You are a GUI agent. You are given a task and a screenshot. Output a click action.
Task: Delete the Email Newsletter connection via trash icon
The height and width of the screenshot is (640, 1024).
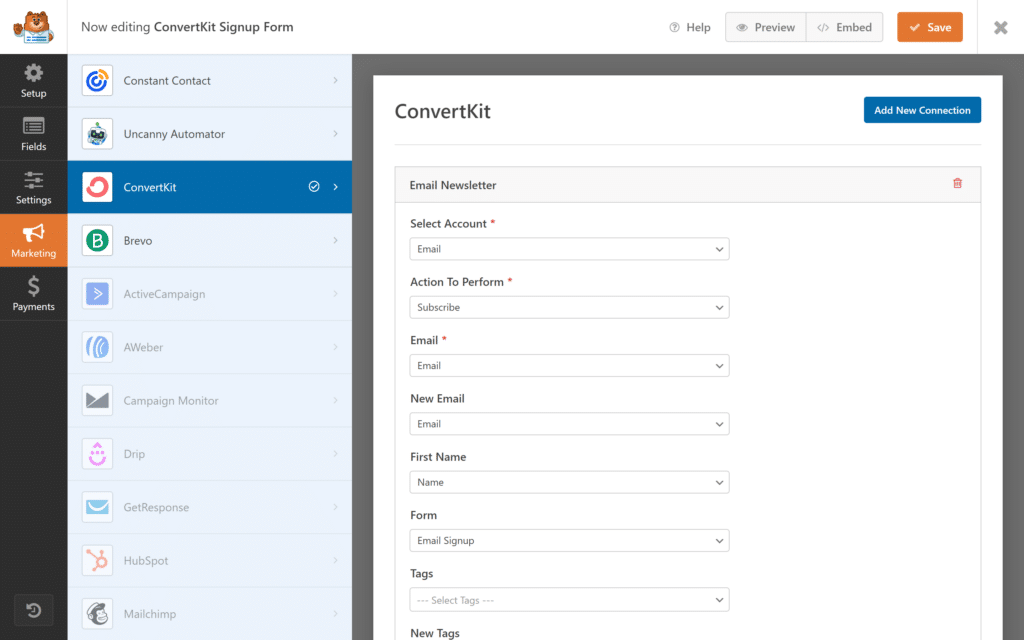click(957, 184)
